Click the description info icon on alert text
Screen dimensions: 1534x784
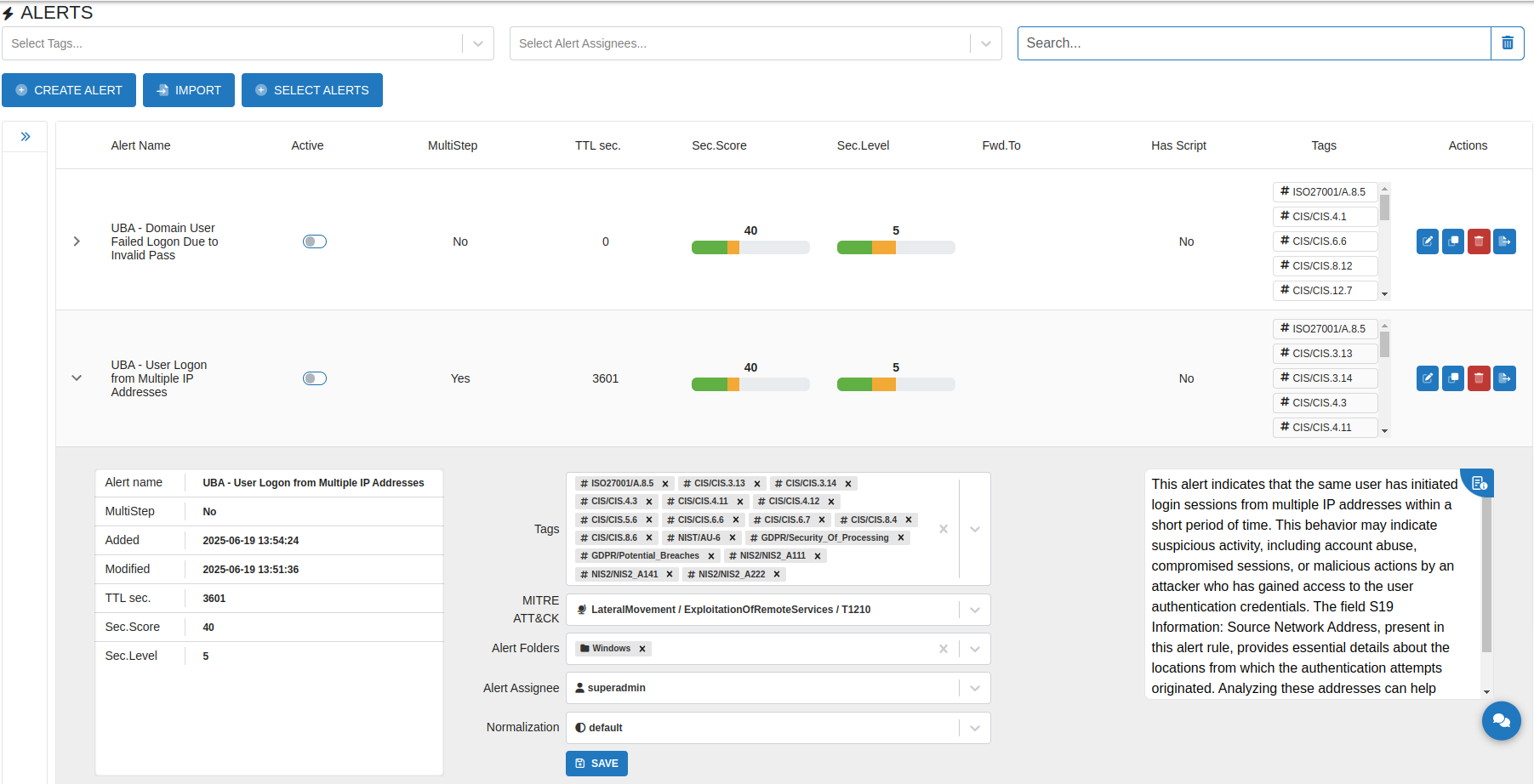click(1480, 483)
